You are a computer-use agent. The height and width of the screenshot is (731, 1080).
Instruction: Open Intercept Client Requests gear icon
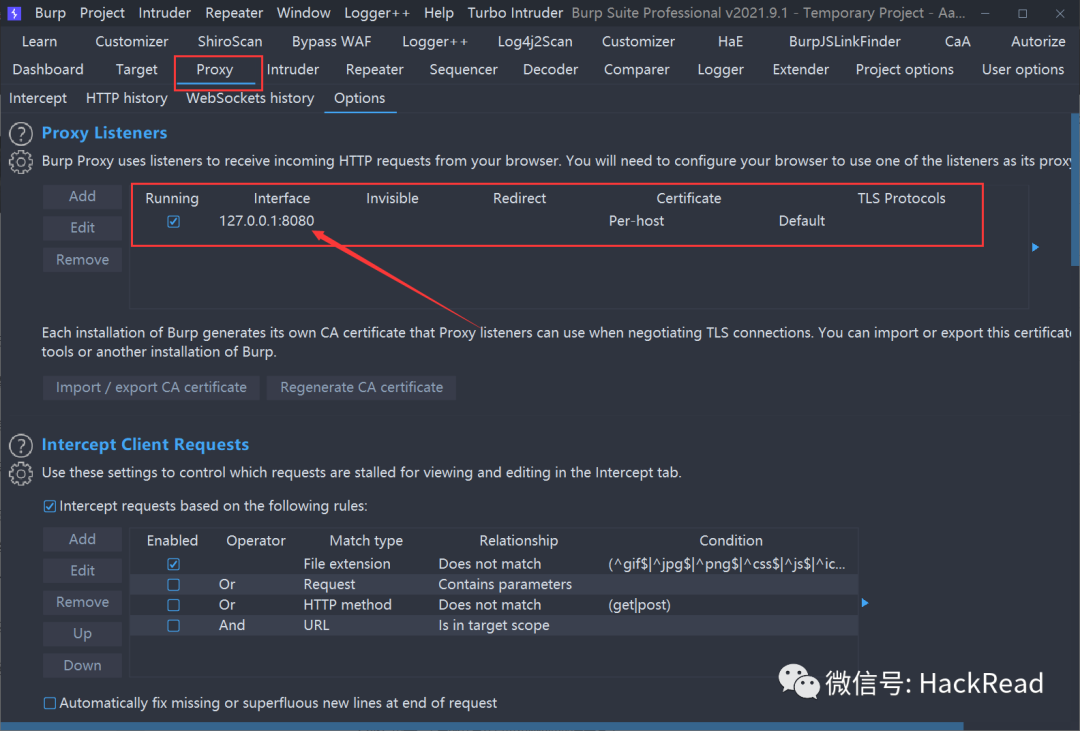click(21, 473)
